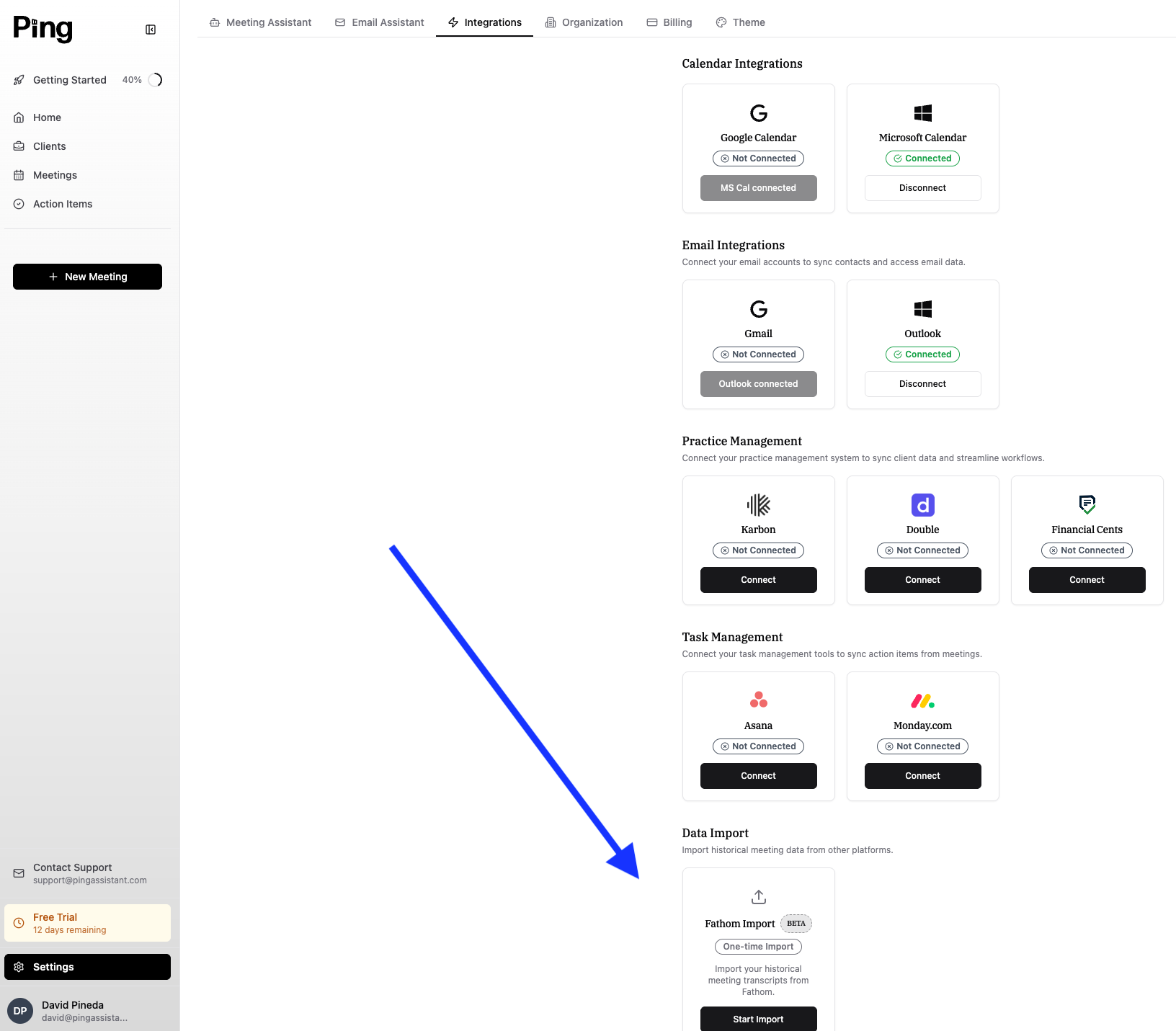Connect the Double integration
Viewport: 1176px width, 1031px height.
point(922,580)
